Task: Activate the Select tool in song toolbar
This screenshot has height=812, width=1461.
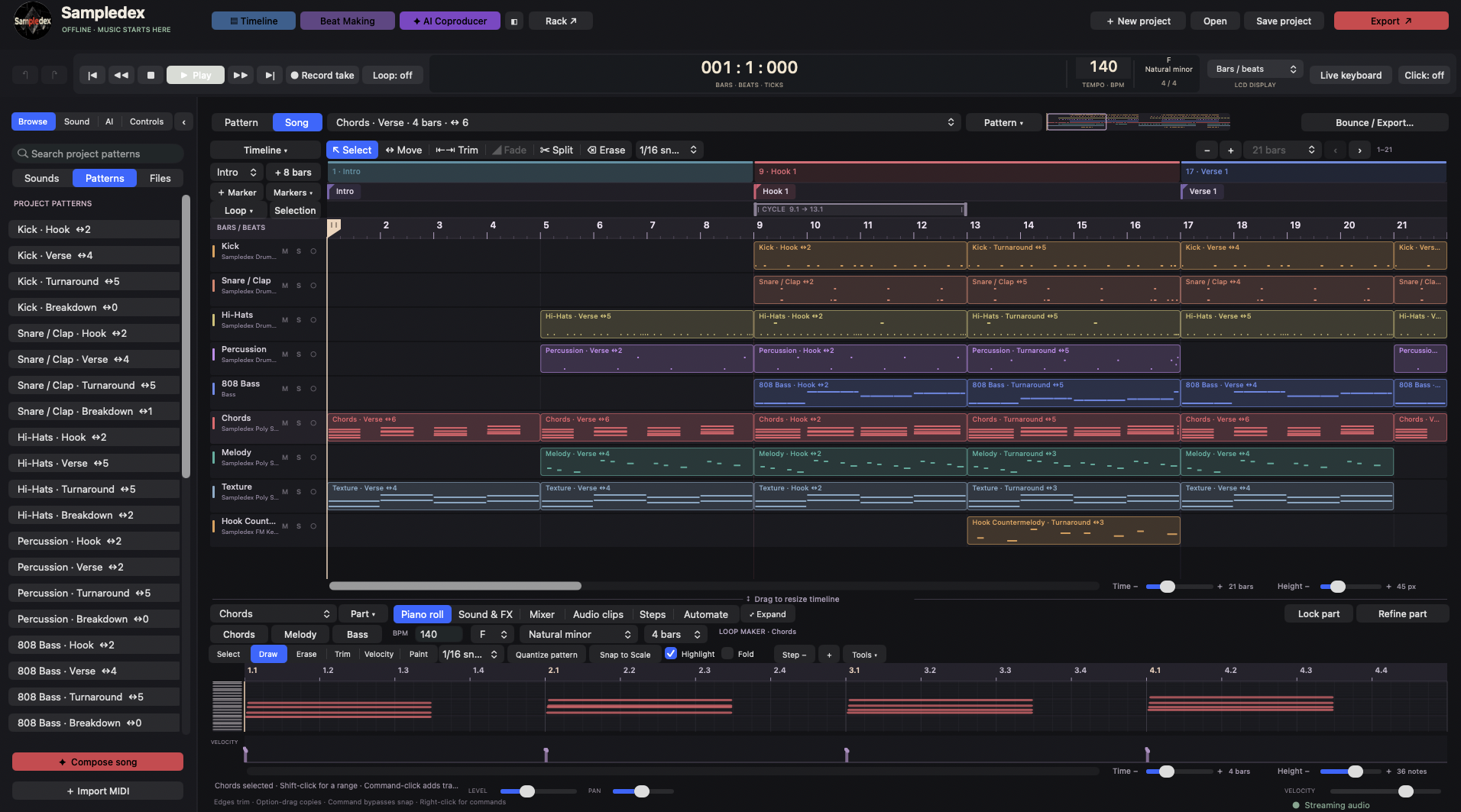Action: coord(352,150)
